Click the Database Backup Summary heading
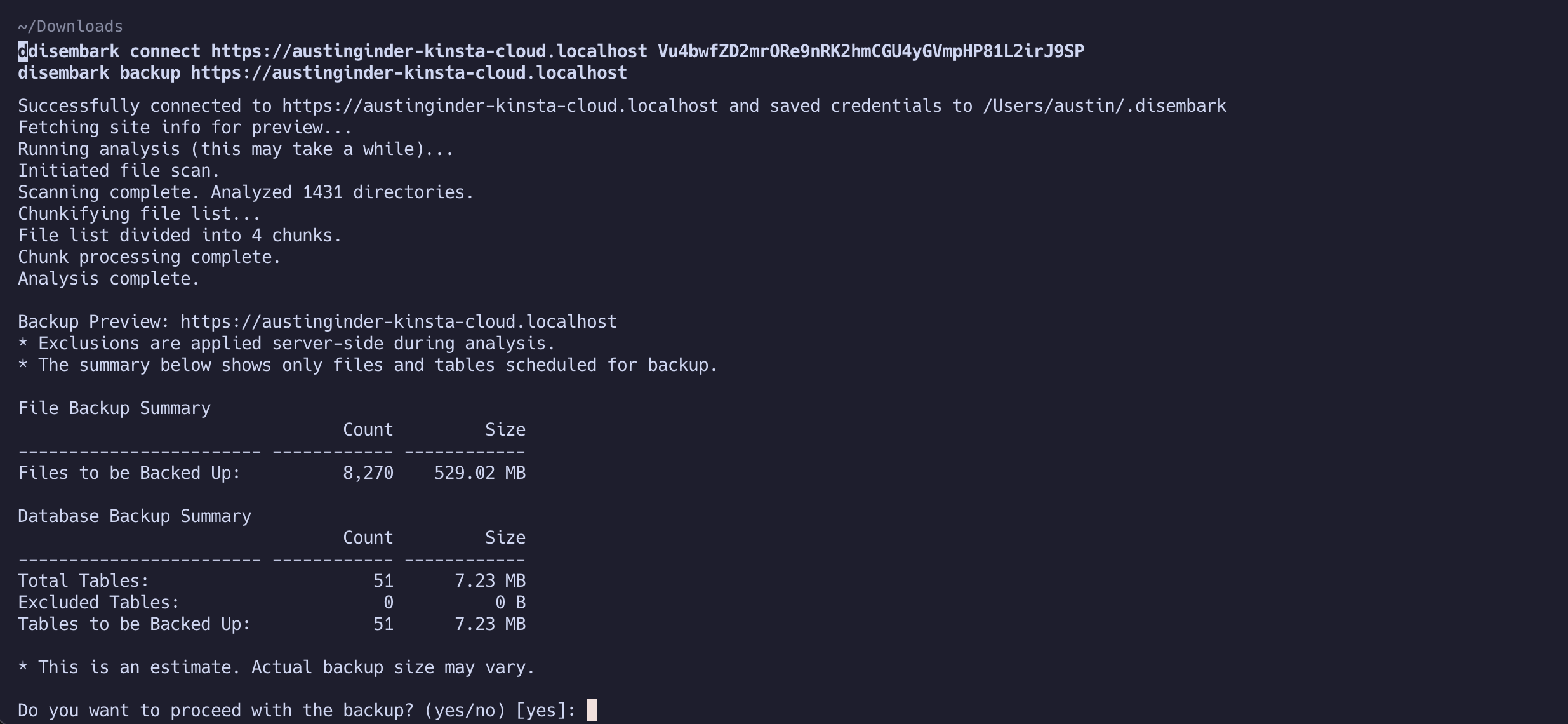1568x724 pixels. [135, 516]
